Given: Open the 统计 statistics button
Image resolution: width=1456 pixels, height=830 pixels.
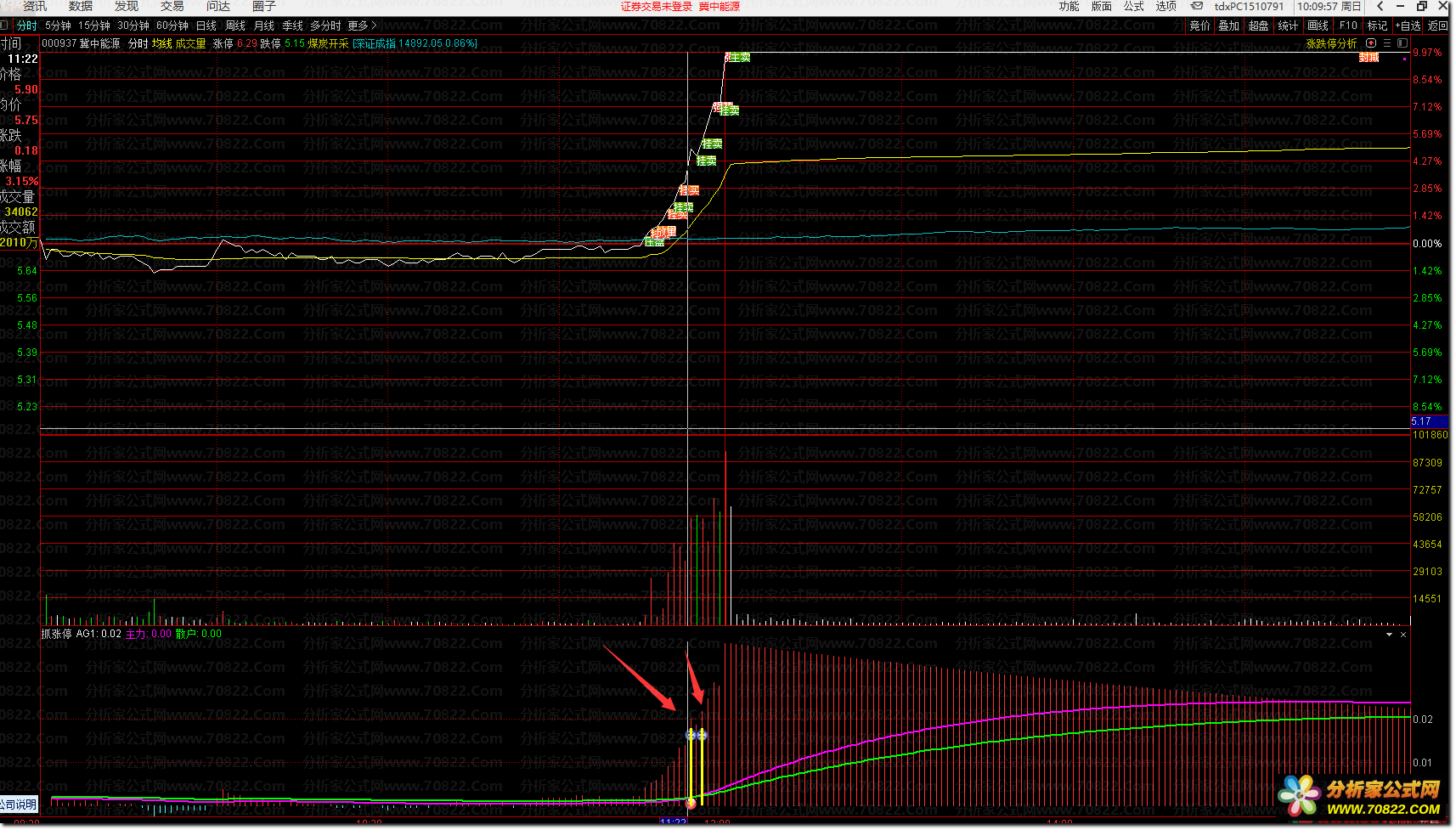Looking at the screenshot, I should [1289, 25].
